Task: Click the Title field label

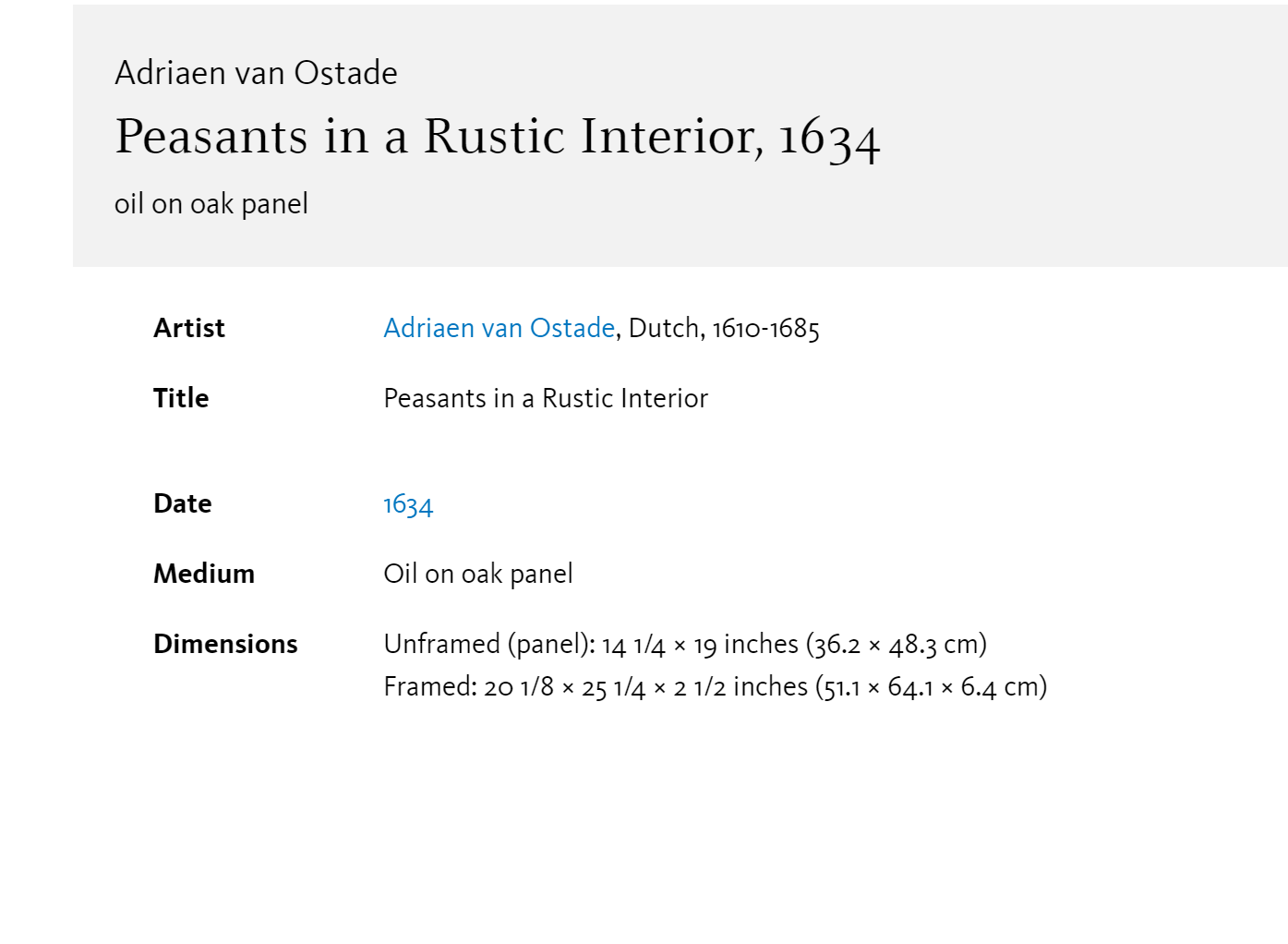Action: tap(181, 398)
